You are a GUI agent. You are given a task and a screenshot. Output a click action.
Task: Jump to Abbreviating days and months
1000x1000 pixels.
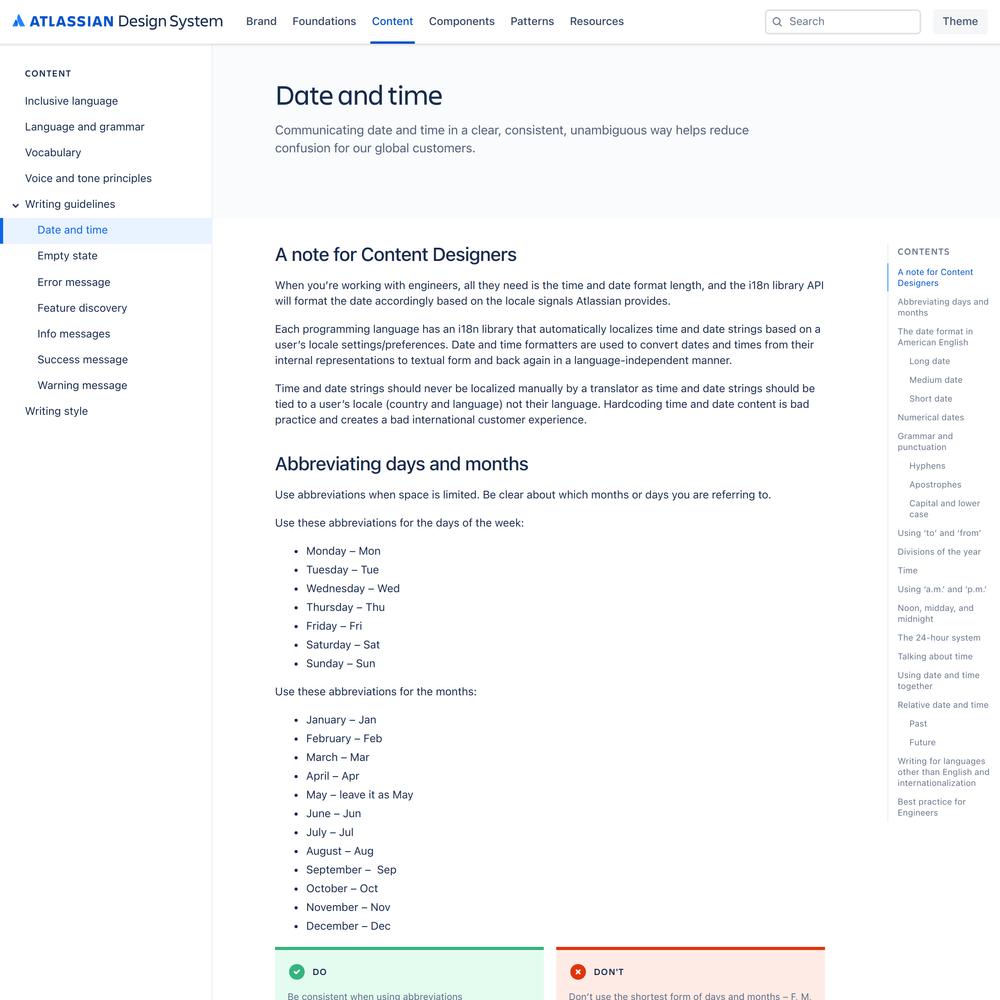pos(943,307)
